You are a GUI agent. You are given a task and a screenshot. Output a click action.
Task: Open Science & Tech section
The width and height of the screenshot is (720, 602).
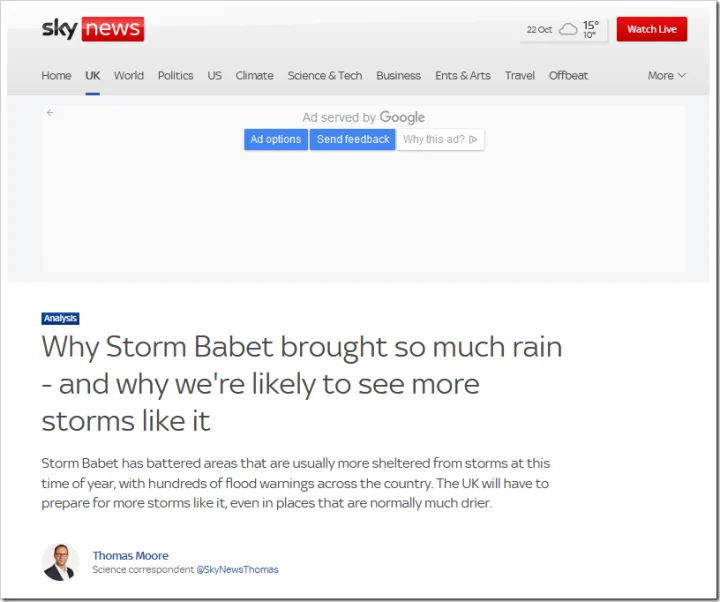click(x=325, y=75)
